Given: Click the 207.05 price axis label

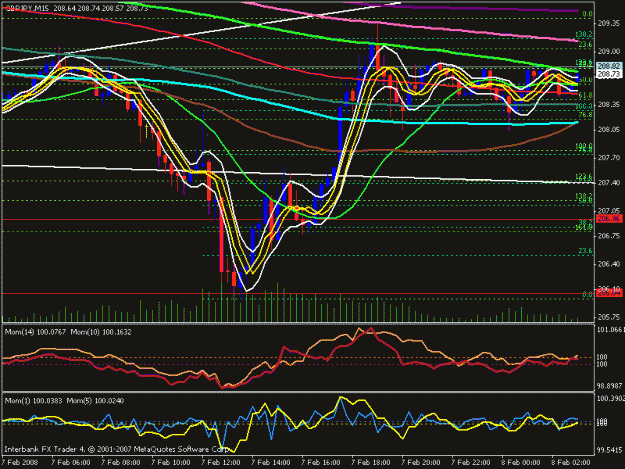Looking at the screenshot, I should tap(609, 211).
